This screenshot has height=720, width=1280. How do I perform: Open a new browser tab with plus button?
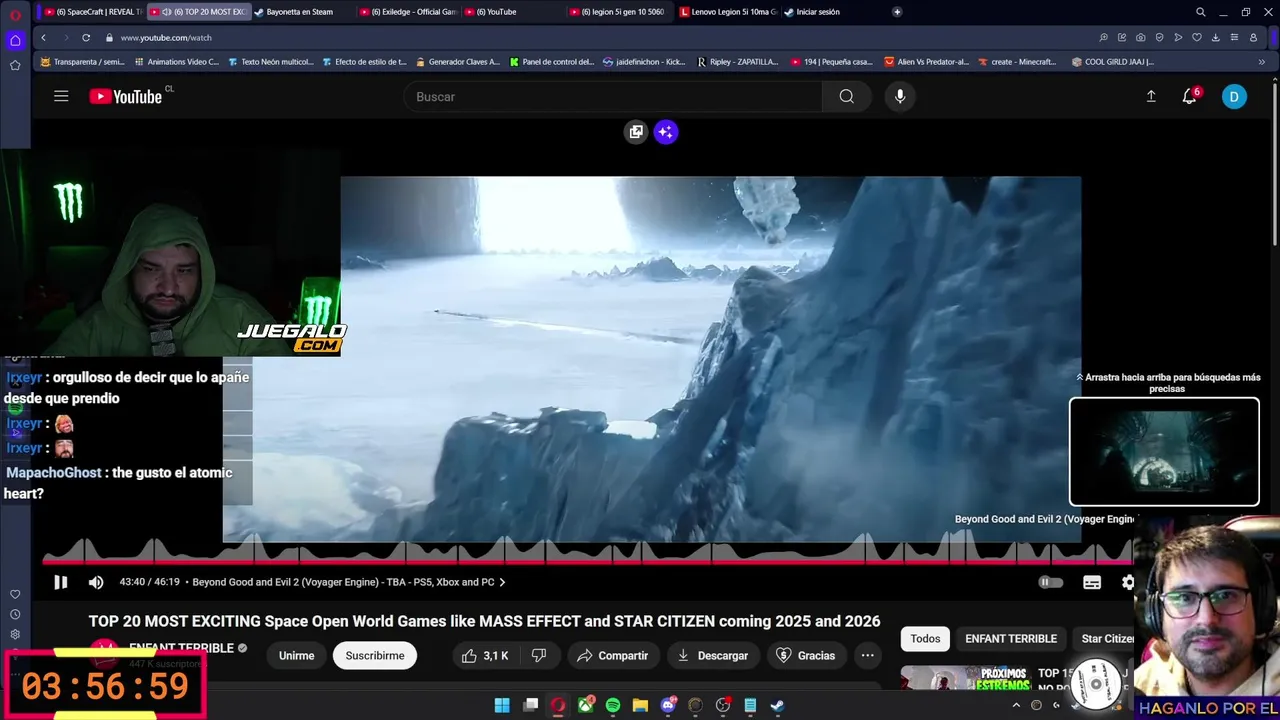point(897,12)
